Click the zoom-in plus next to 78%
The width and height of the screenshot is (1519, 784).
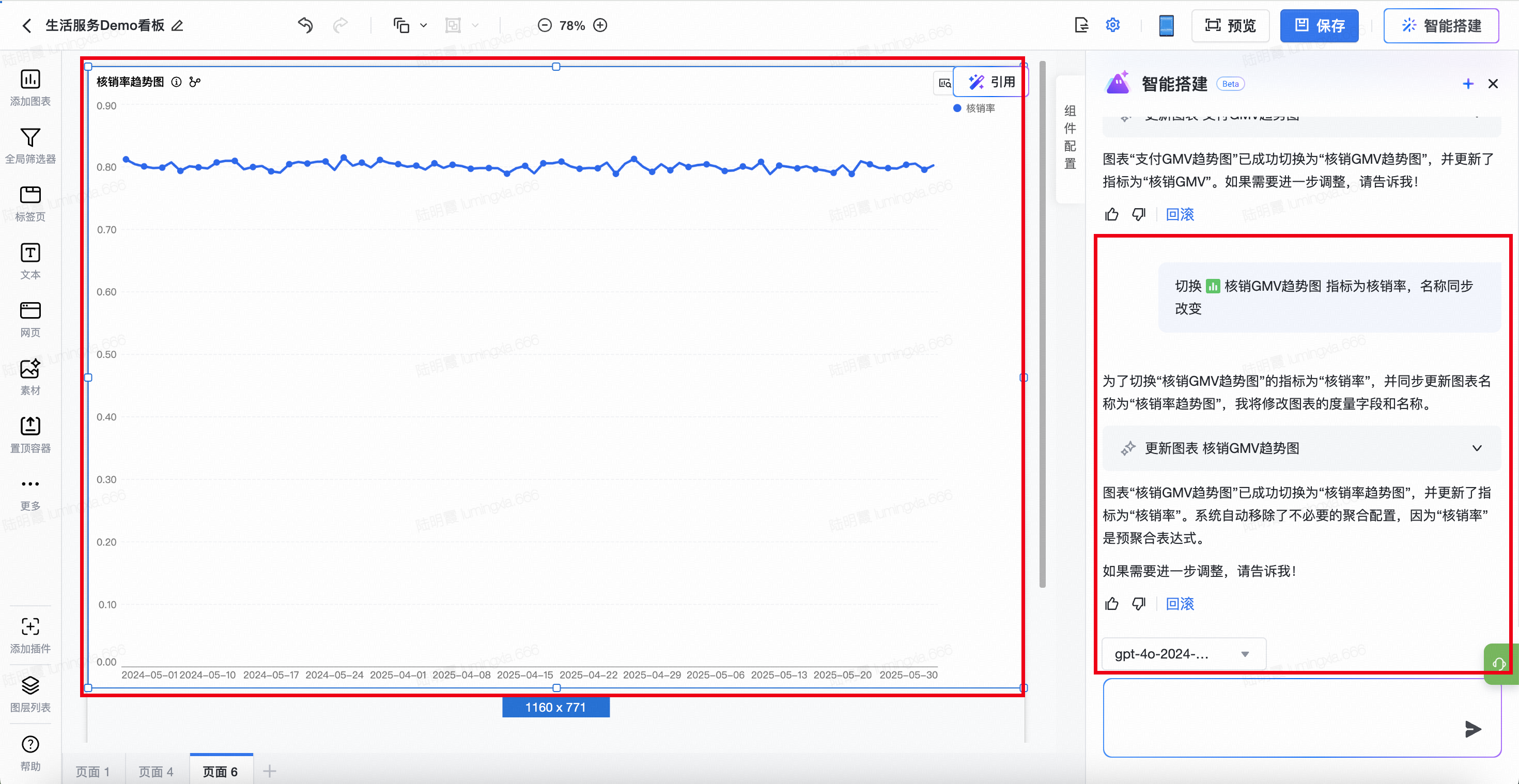click(600, 25)
